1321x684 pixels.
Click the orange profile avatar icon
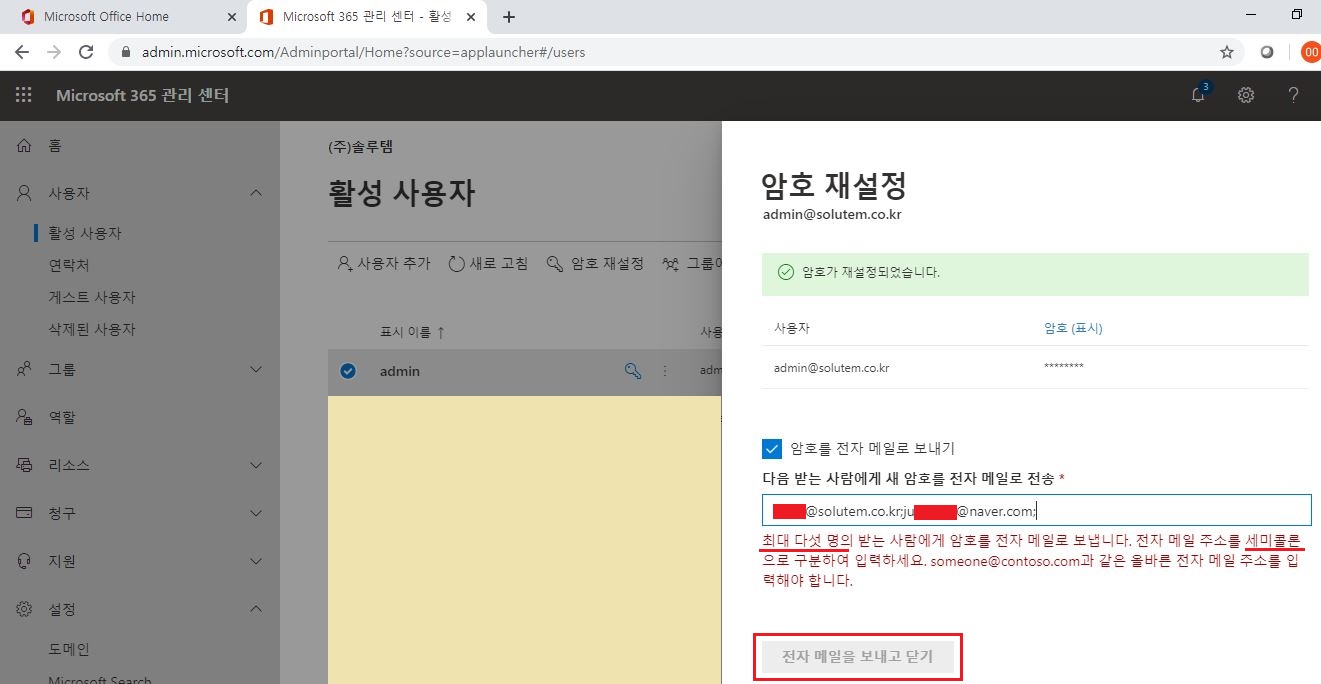1311,52
